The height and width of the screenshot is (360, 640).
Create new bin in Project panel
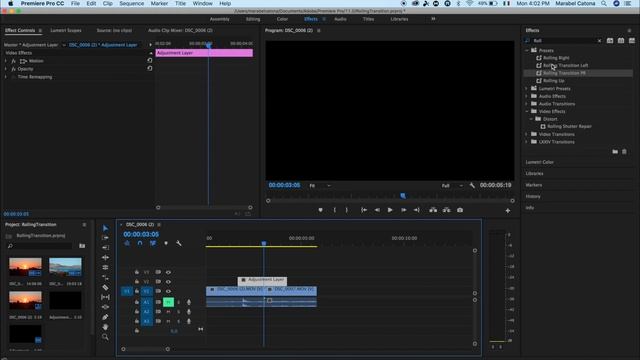[82, 246]
